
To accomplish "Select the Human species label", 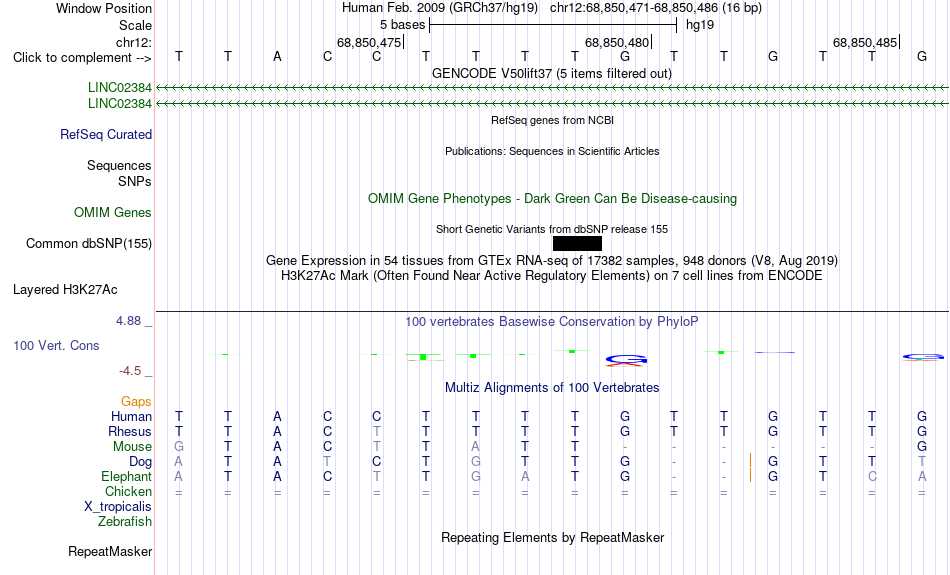I will 131,417.
